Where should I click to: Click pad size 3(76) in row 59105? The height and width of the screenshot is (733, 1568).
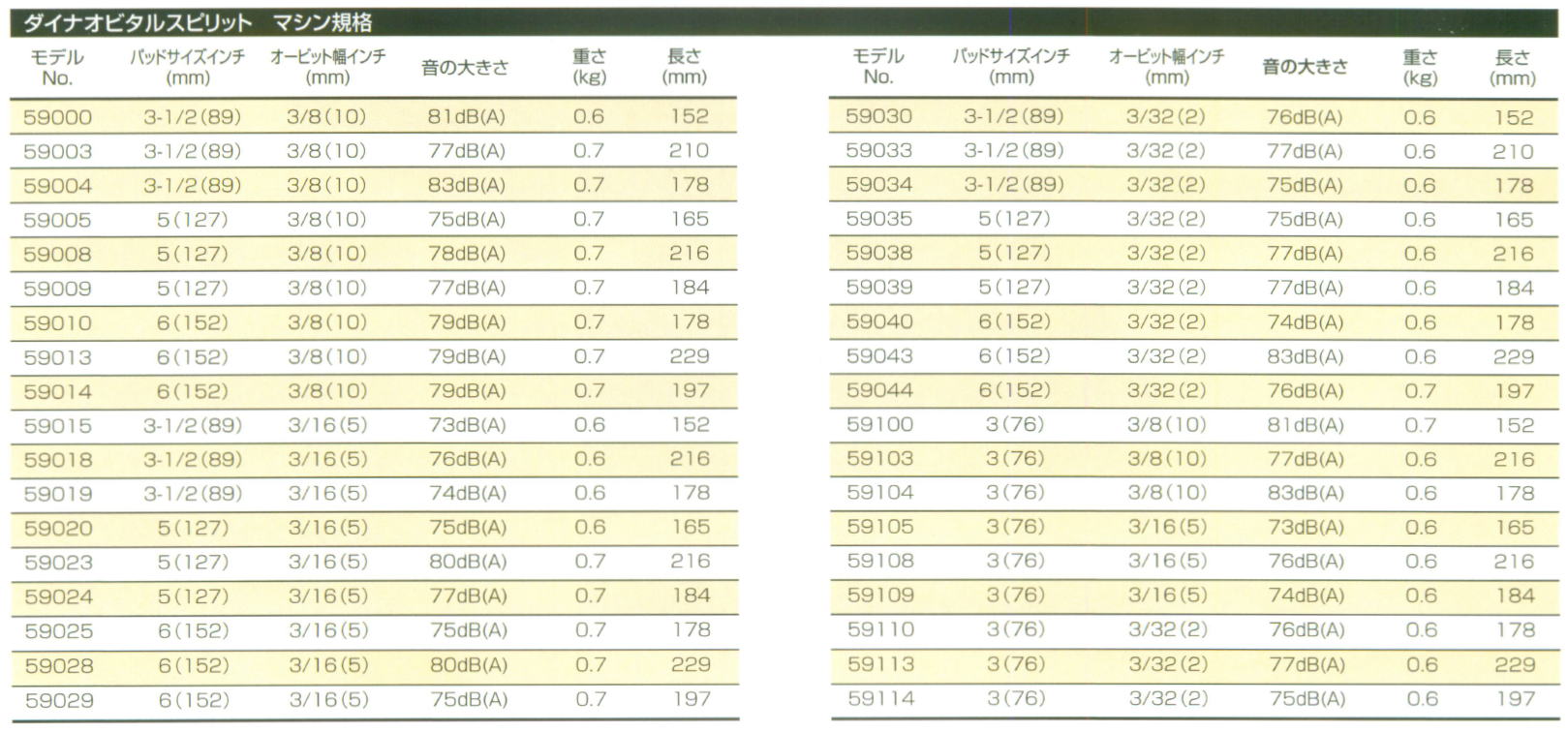tap(1015, 527)
